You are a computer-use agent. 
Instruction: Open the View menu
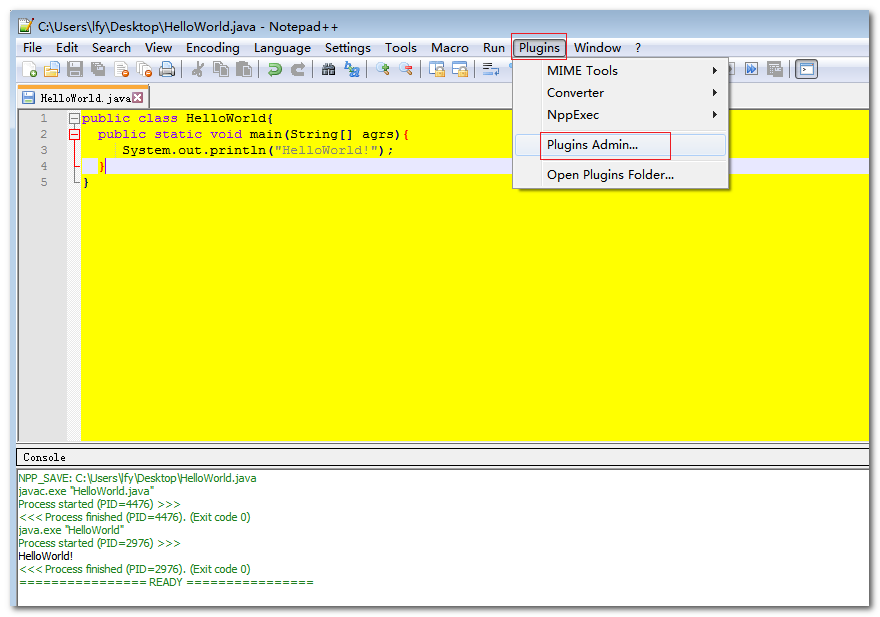coord(158,48)
